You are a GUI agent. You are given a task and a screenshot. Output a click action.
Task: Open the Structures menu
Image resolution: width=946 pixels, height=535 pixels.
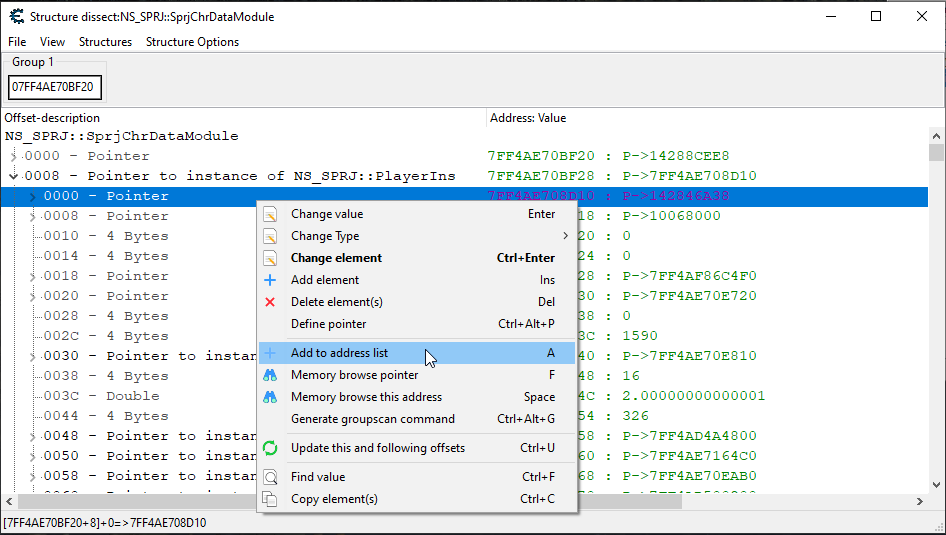105,42
